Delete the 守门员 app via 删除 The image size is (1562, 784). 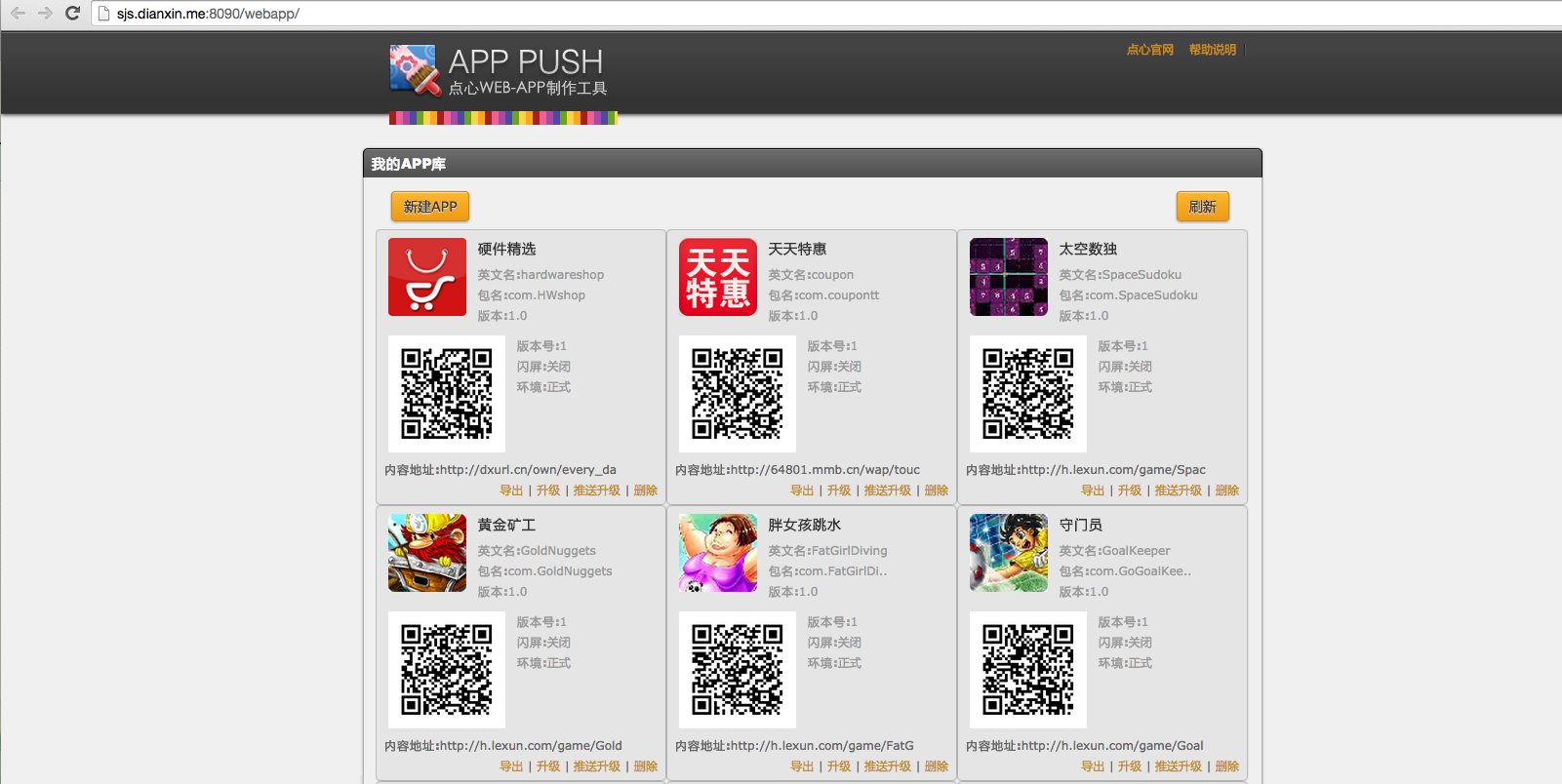click(1227, 766)
